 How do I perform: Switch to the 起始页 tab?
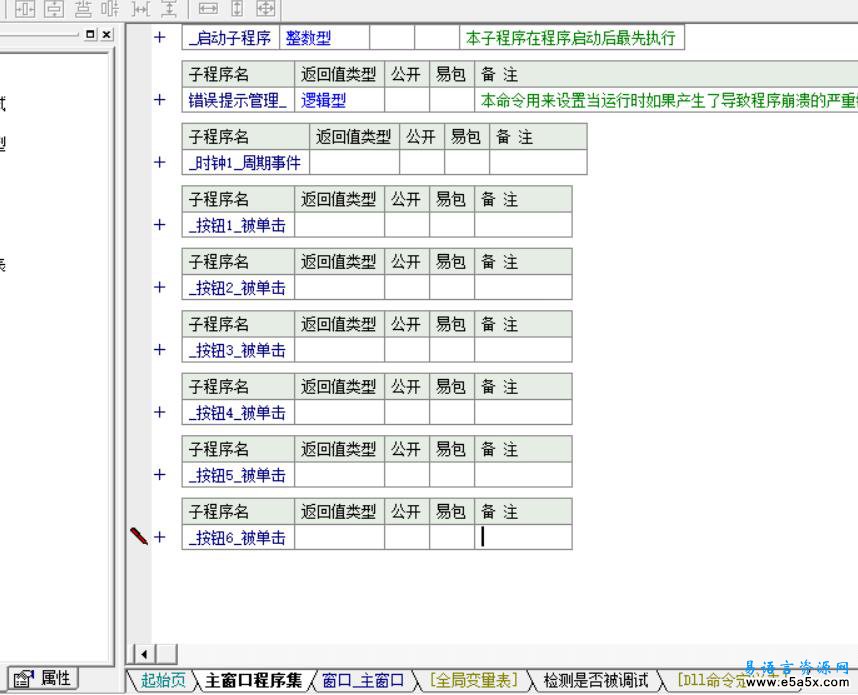click(x=162, y=681)
